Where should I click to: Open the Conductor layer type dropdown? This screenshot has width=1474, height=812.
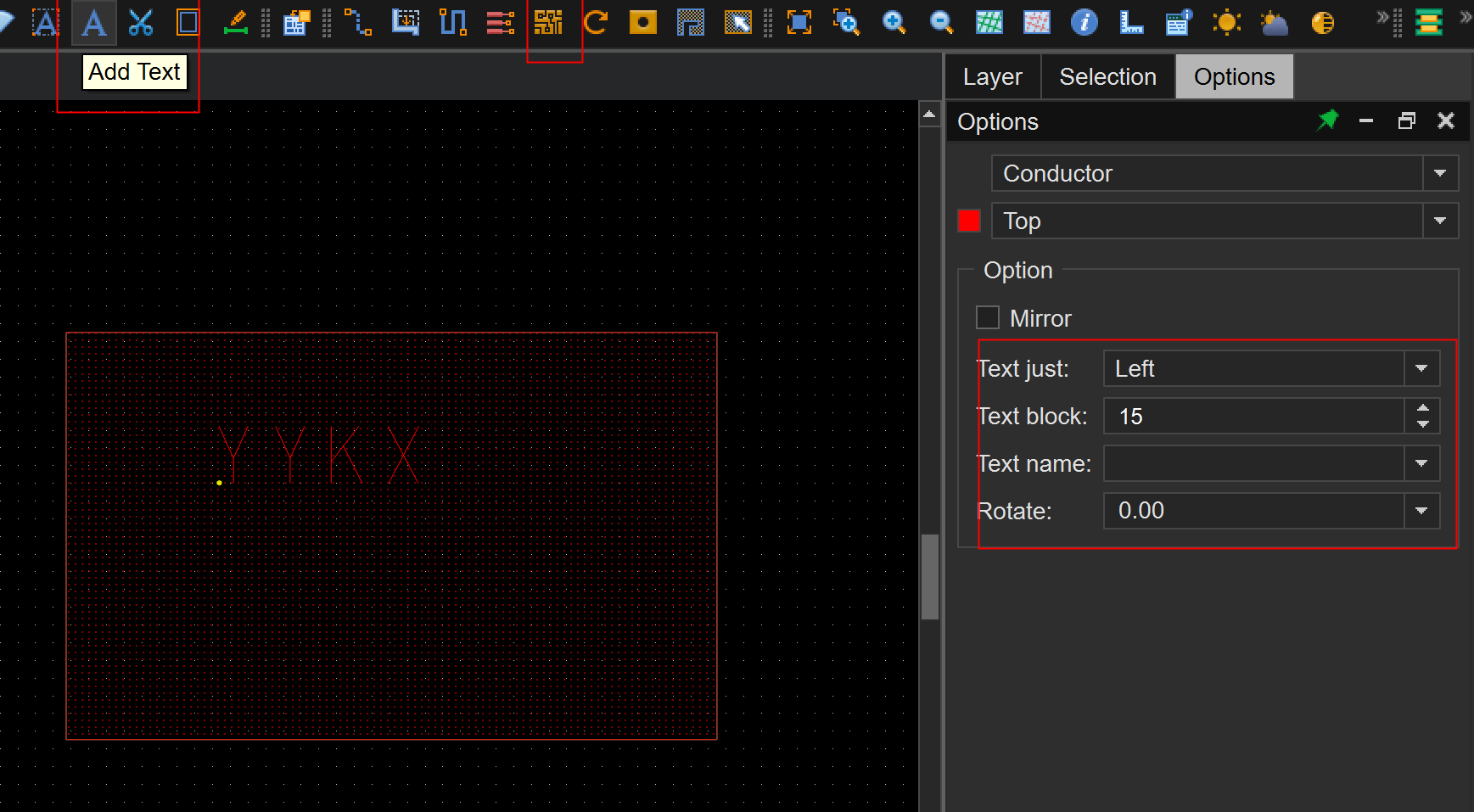pos(1440,174)
